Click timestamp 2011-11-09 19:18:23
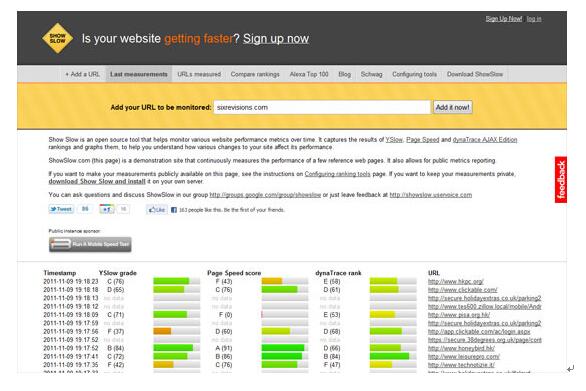This screenshot has height=391, width=586. click(71, 281)
